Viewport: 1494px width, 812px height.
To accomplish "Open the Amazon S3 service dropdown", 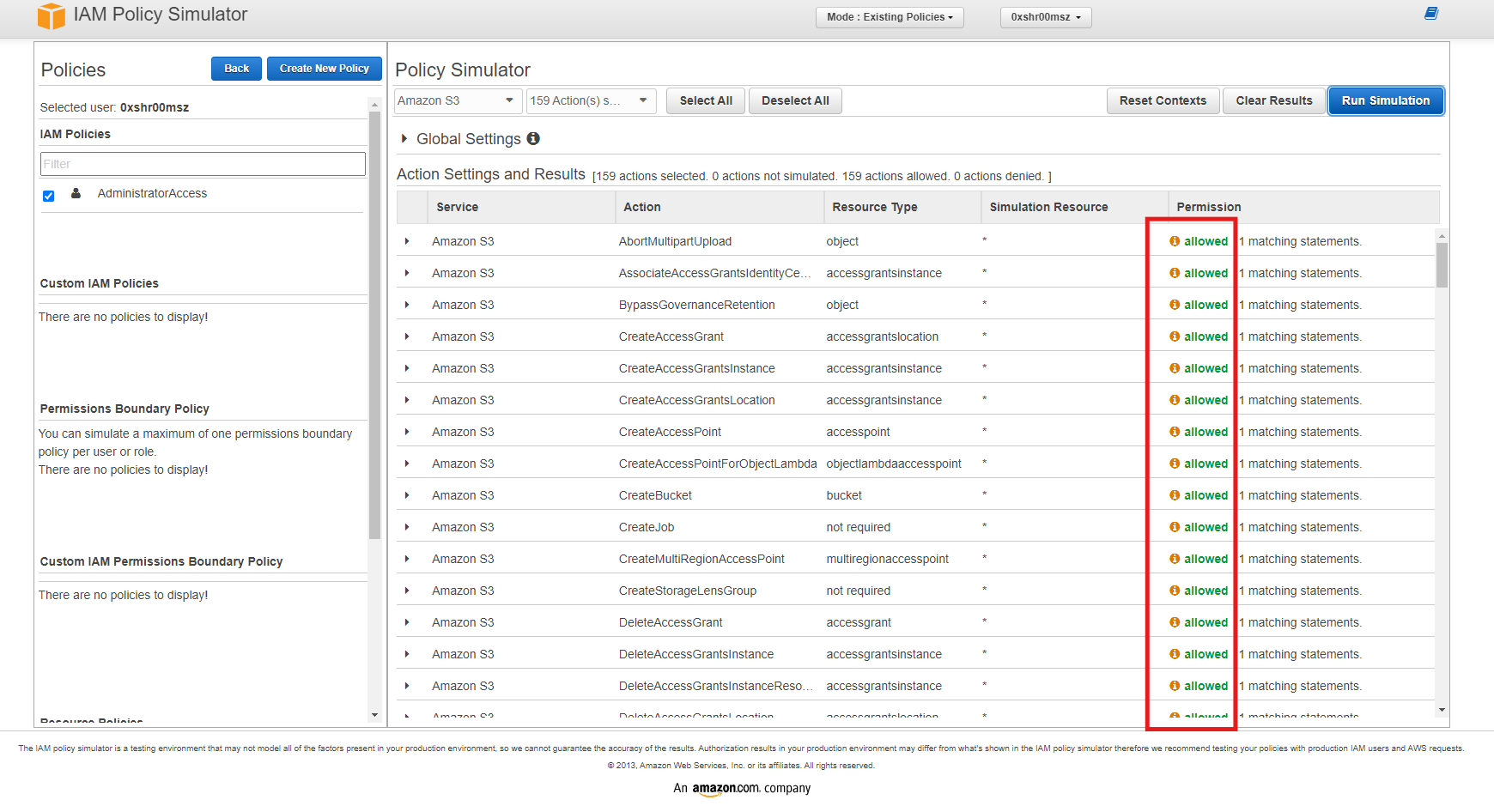I will point(456,100).
